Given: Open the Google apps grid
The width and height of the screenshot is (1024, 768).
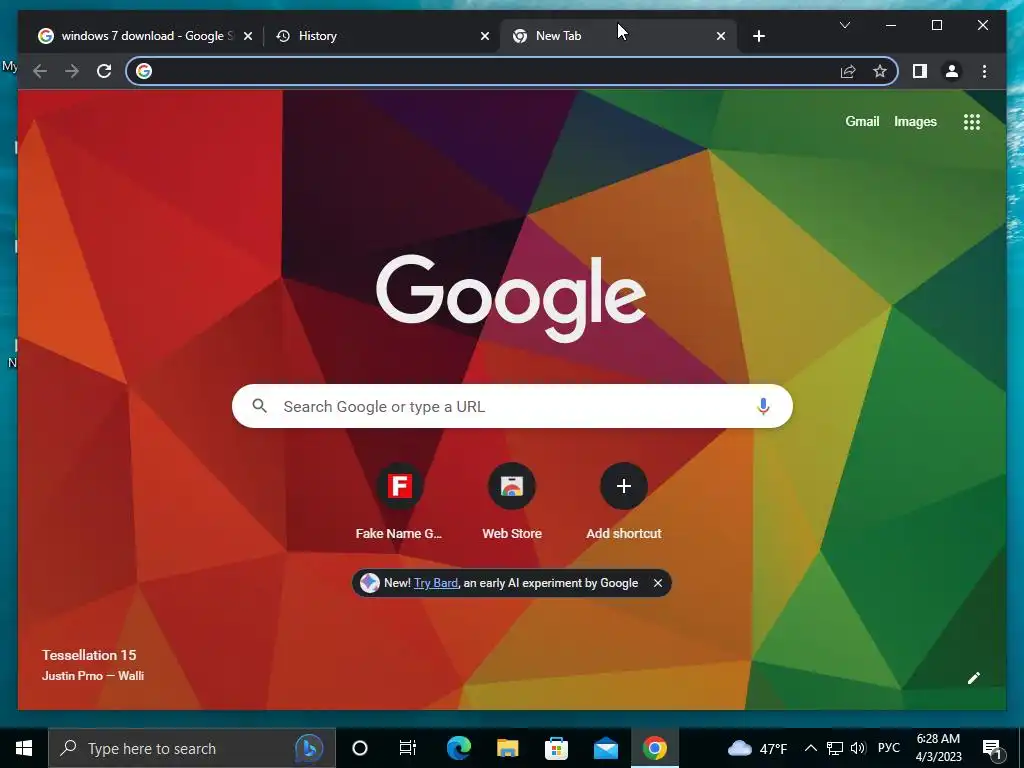Looking at the screenshot, I should (x=972, y=121).
